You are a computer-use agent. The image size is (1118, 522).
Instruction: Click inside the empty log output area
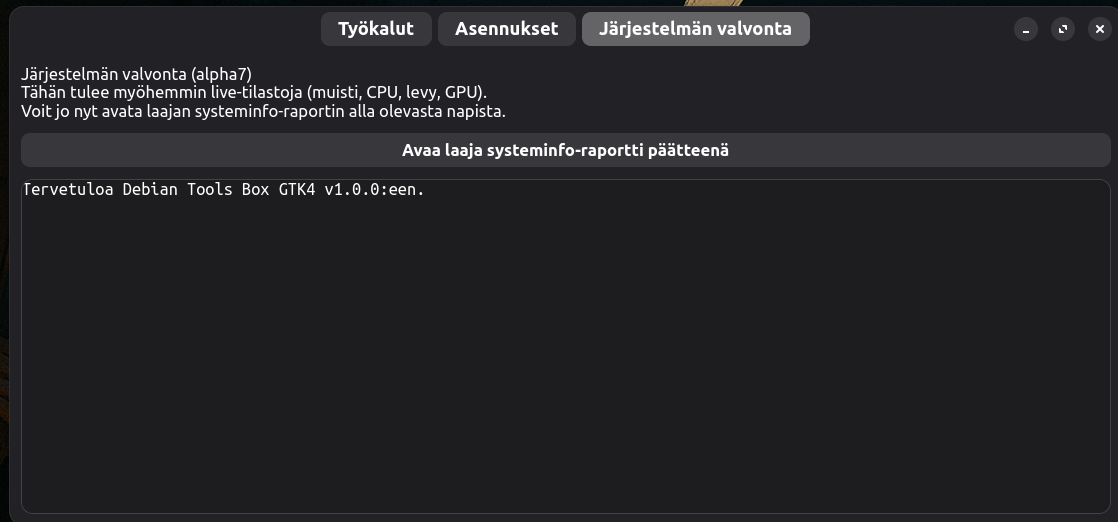(x=565, y=360)
